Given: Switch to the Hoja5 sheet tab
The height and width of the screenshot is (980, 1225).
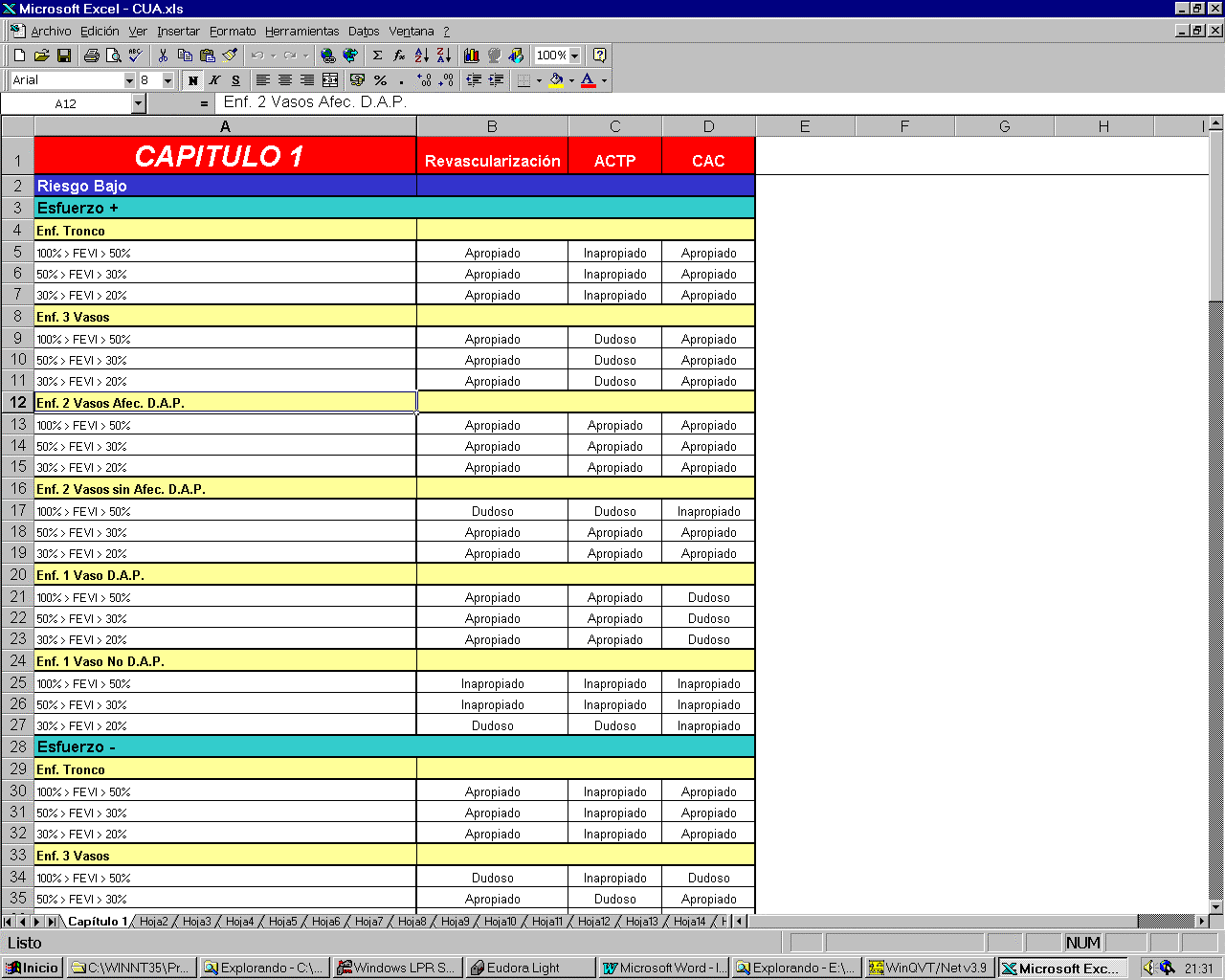Looking at the screenshot, I should (282, 922).
